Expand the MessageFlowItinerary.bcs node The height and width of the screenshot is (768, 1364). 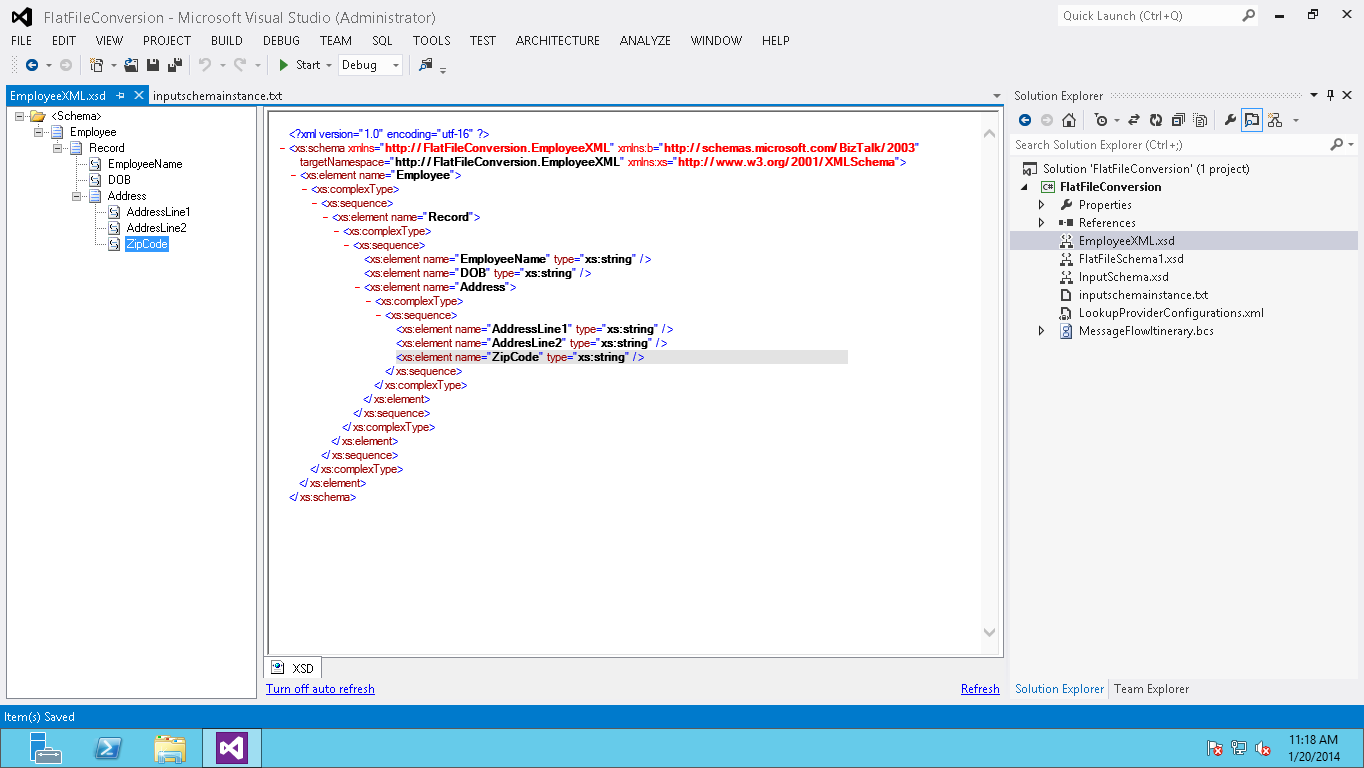tap(1041, 331)
